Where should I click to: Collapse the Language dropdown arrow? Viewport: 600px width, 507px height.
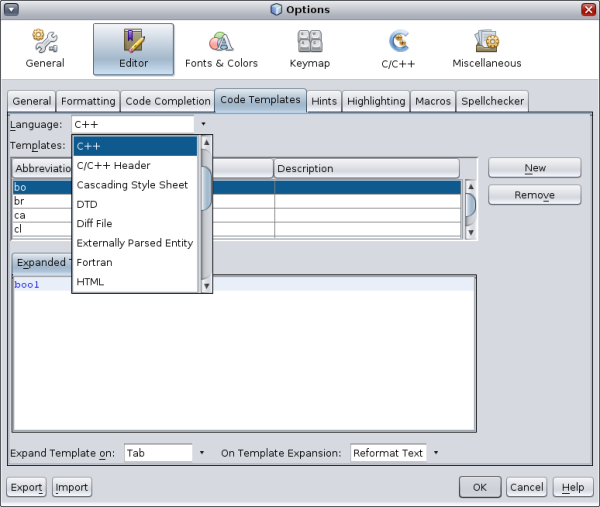click(202, 125)
